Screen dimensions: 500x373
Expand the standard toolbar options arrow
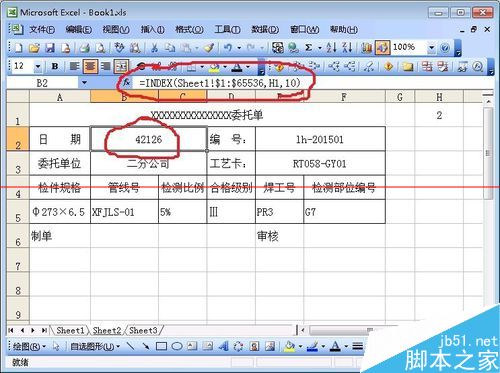[458, 48]
